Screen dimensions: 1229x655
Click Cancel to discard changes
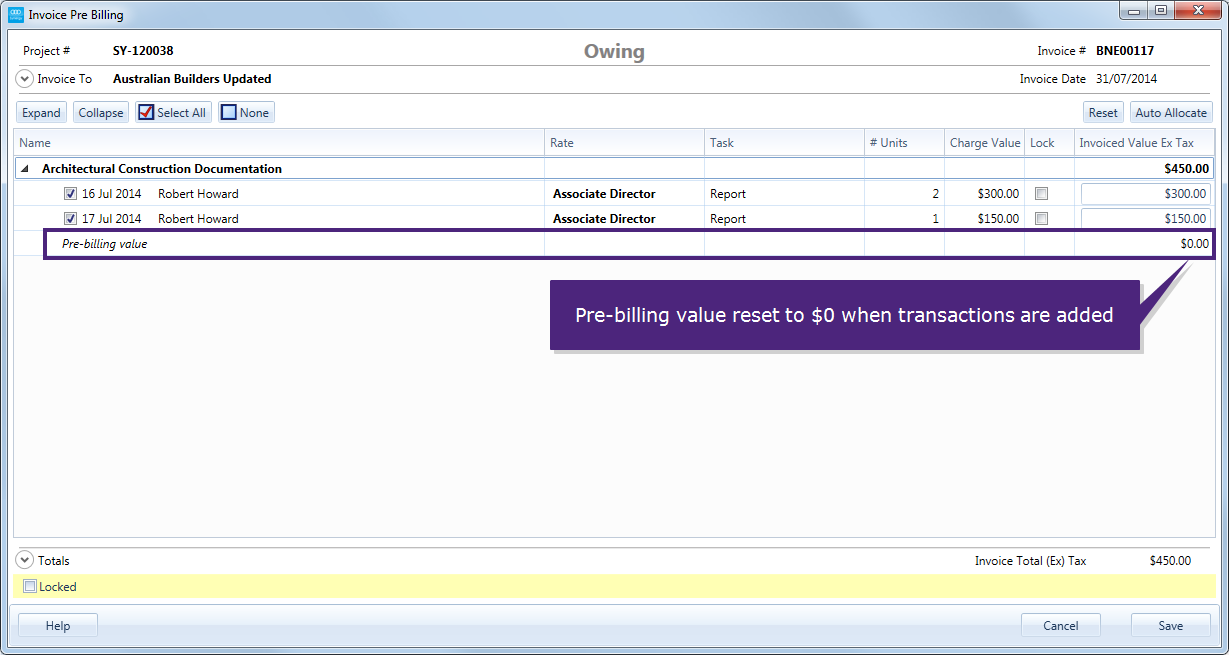tap(1060, 624)
